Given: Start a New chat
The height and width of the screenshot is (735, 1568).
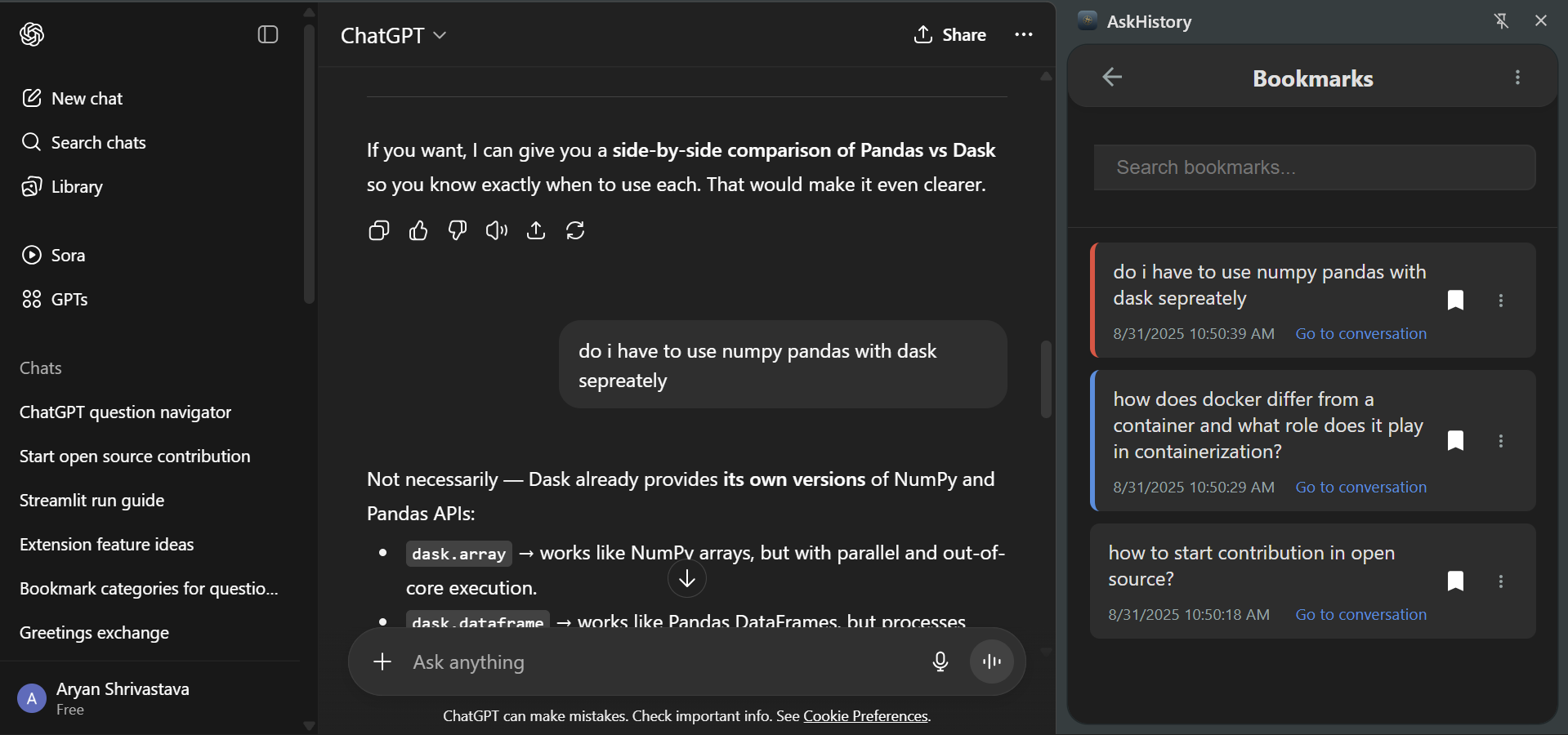Looking at the screenshot, I should (x=72, y=99).
